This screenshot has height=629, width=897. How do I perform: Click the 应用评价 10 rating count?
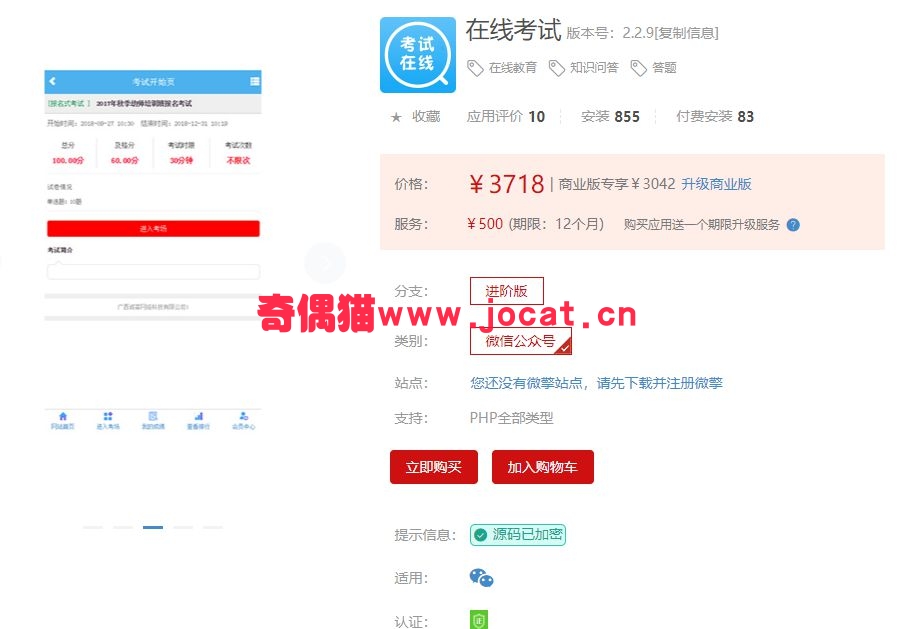pos(506,117)
